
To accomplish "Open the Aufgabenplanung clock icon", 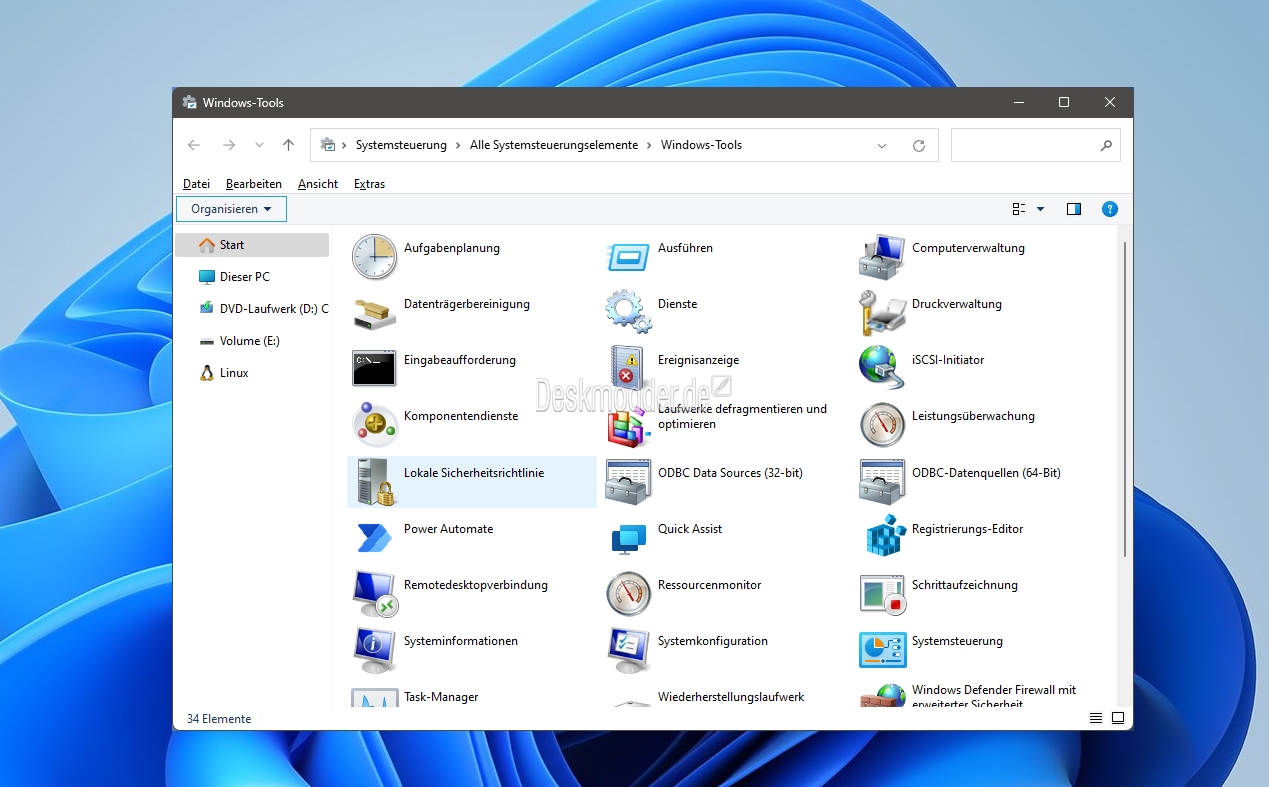I will coord(374,257).
